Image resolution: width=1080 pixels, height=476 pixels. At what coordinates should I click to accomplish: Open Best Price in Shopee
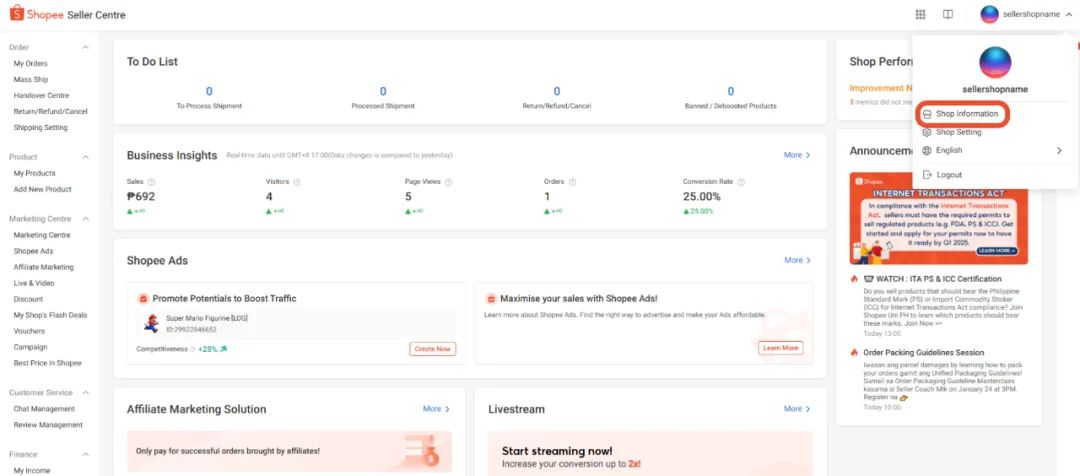point(47,363)
